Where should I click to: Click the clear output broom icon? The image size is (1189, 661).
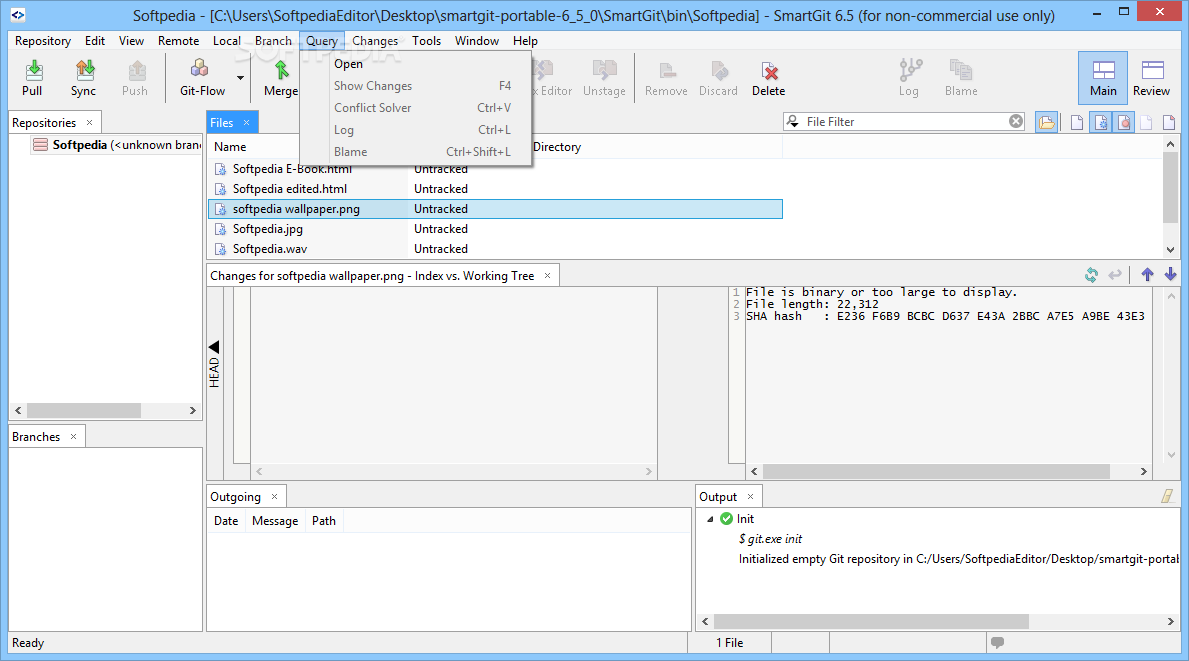click(1168, 497)
